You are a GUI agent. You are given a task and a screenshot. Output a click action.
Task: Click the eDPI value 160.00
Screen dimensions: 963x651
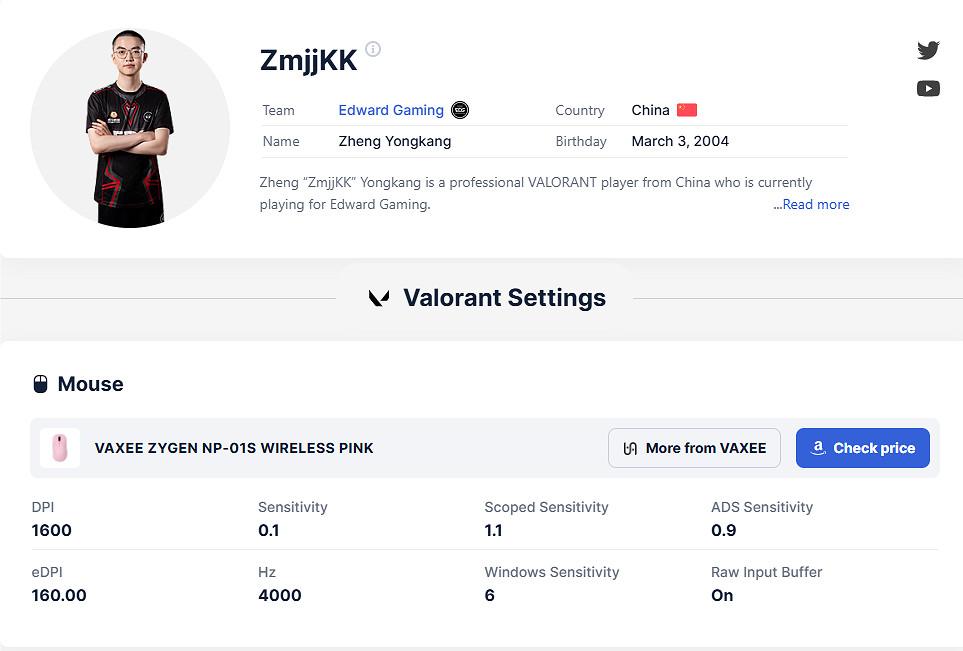pyautogui.click(x=59, y=595)
